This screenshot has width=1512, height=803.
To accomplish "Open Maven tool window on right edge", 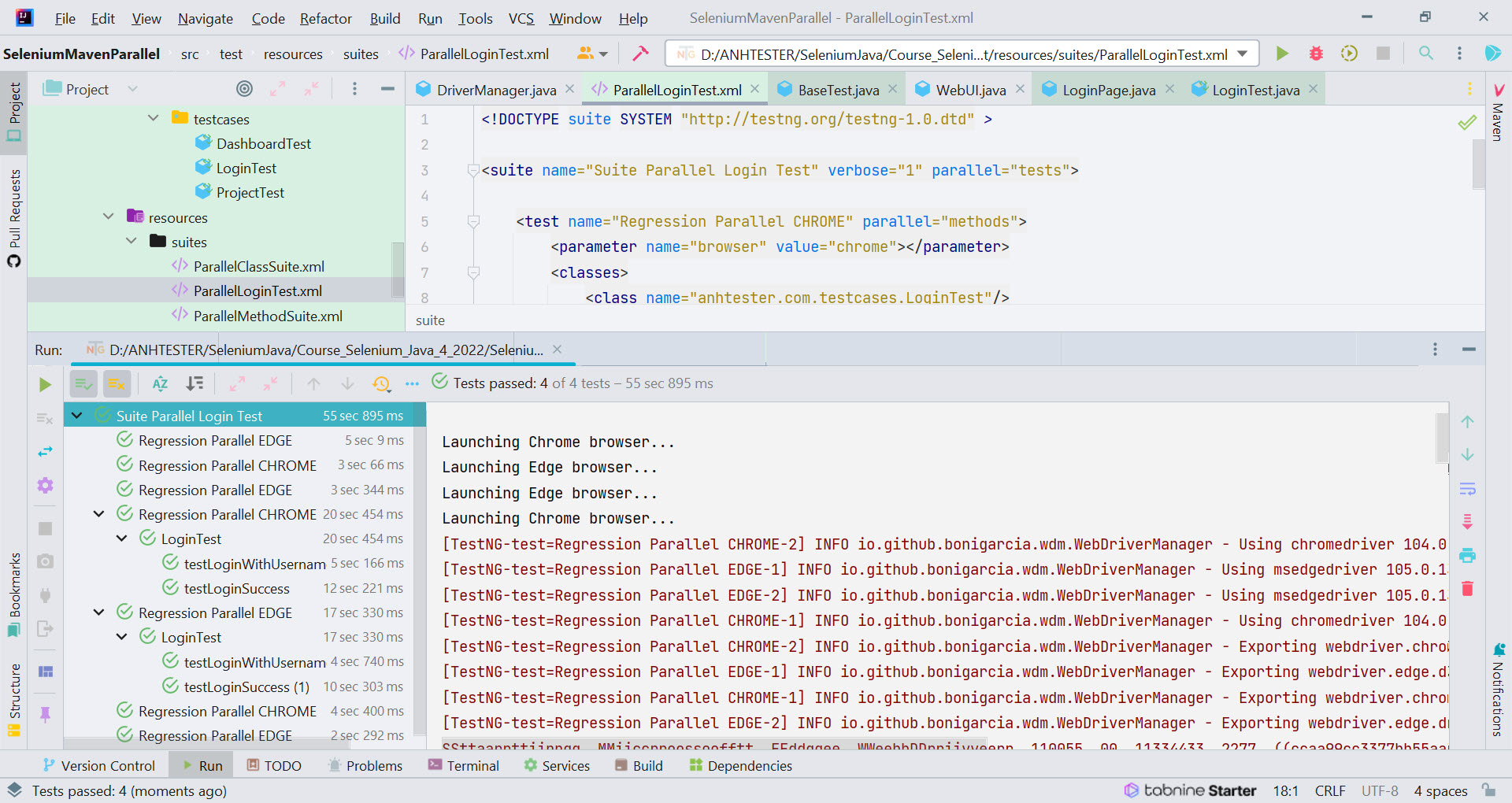I will point(1498,112).
